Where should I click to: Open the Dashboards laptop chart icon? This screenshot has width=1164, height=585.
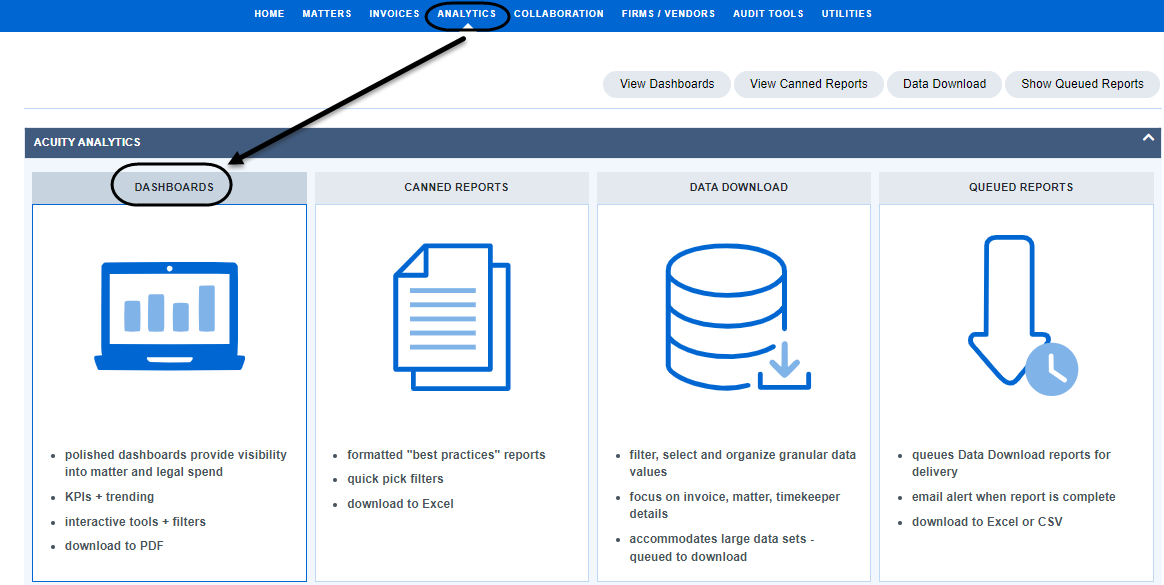click(169, 316)
